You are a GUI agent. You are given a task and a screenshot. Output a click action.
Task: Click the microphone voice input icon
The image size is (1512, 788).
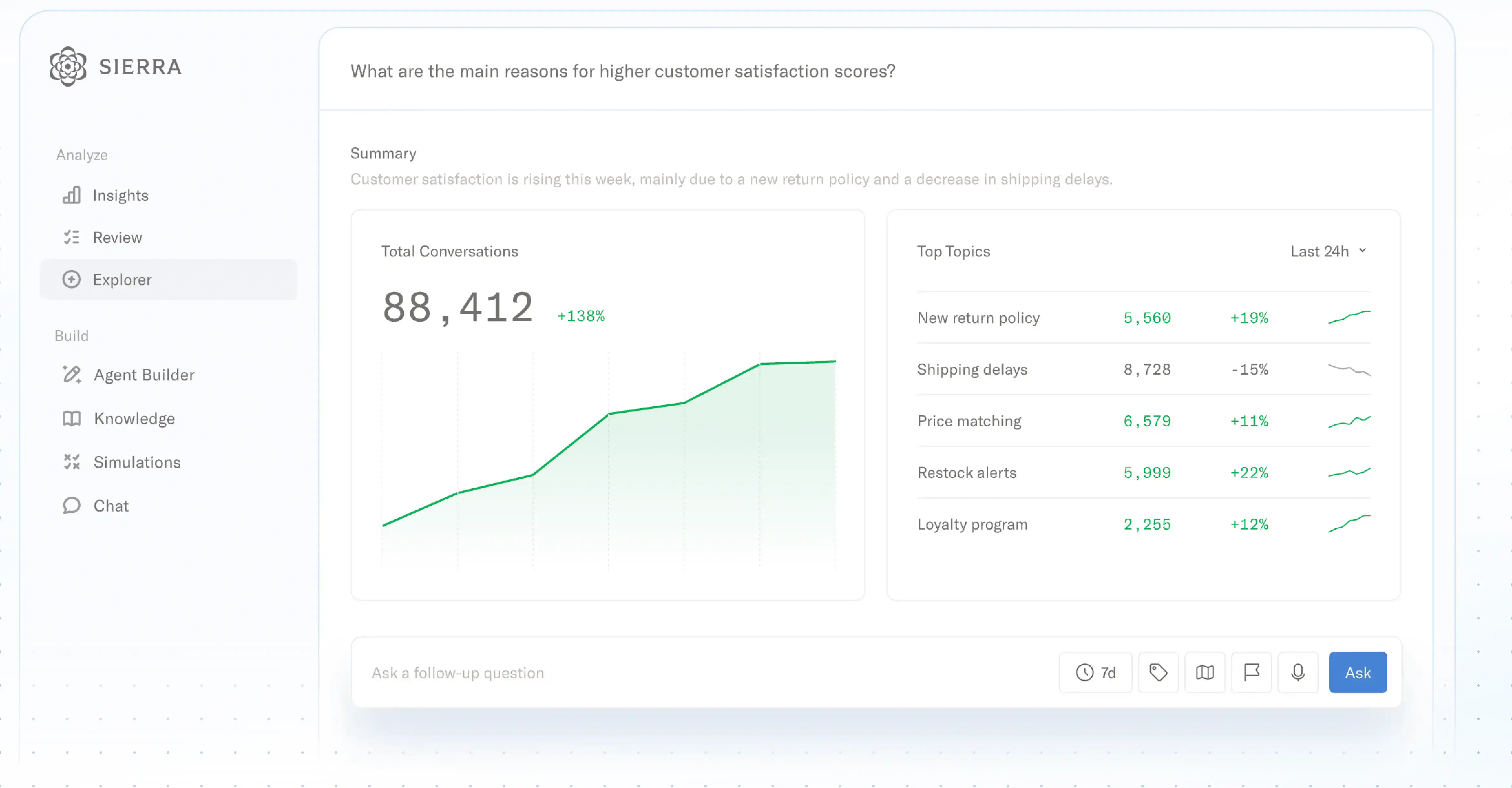pos(1298,672)
